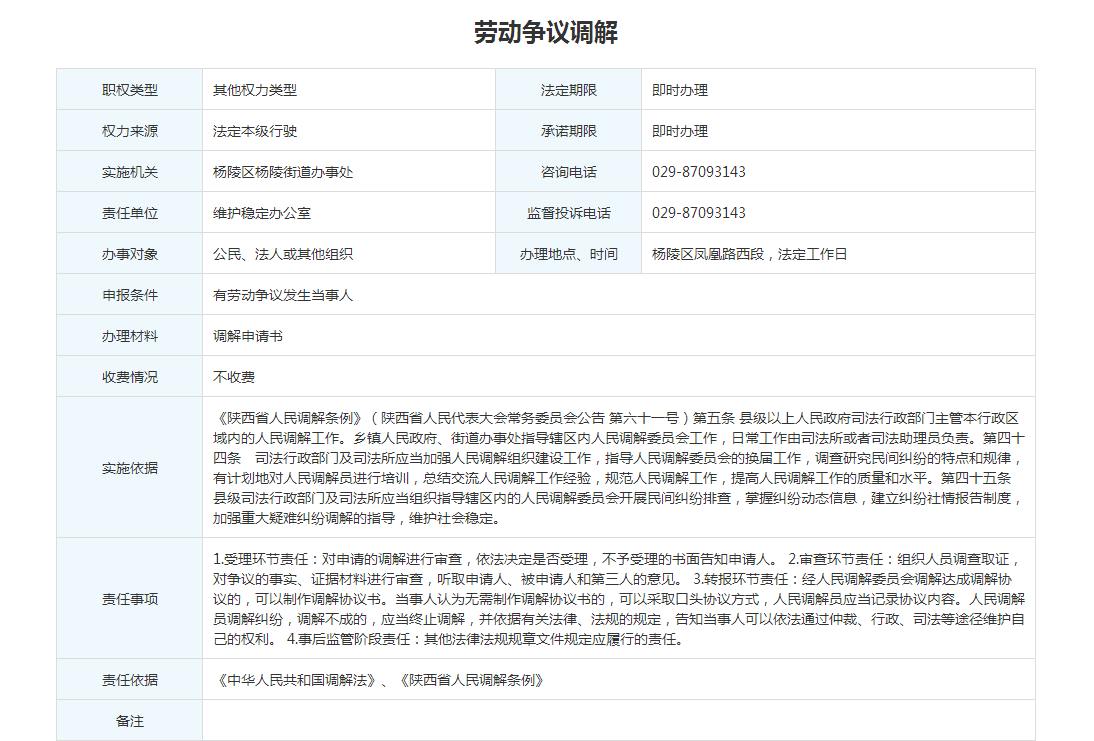The width and height of the screenshot is (1094, 741).
Task: Click the 法定本级行驶 cell
Action: [255, 131]
